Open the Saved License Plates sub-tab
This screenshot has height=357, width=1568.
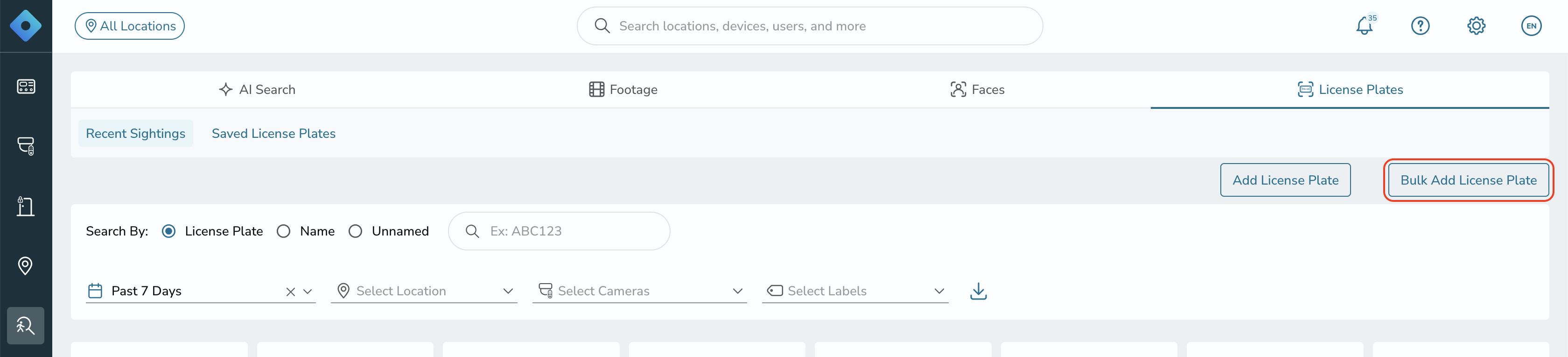(273, 134)
